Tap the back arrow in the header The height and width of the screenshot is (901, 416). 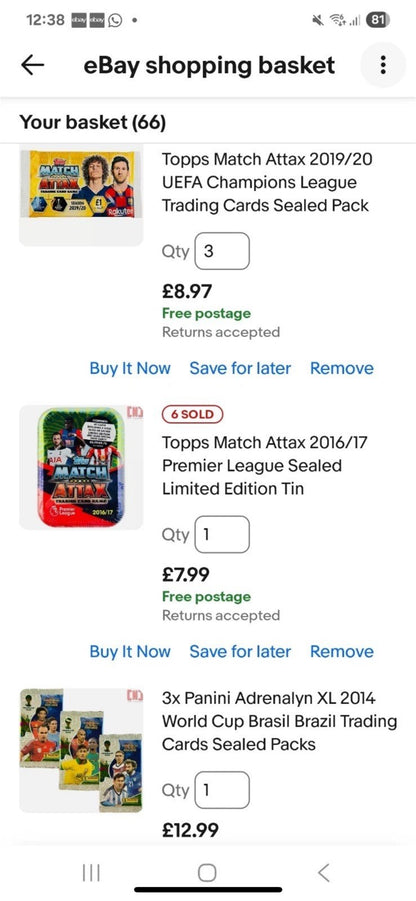33,65
